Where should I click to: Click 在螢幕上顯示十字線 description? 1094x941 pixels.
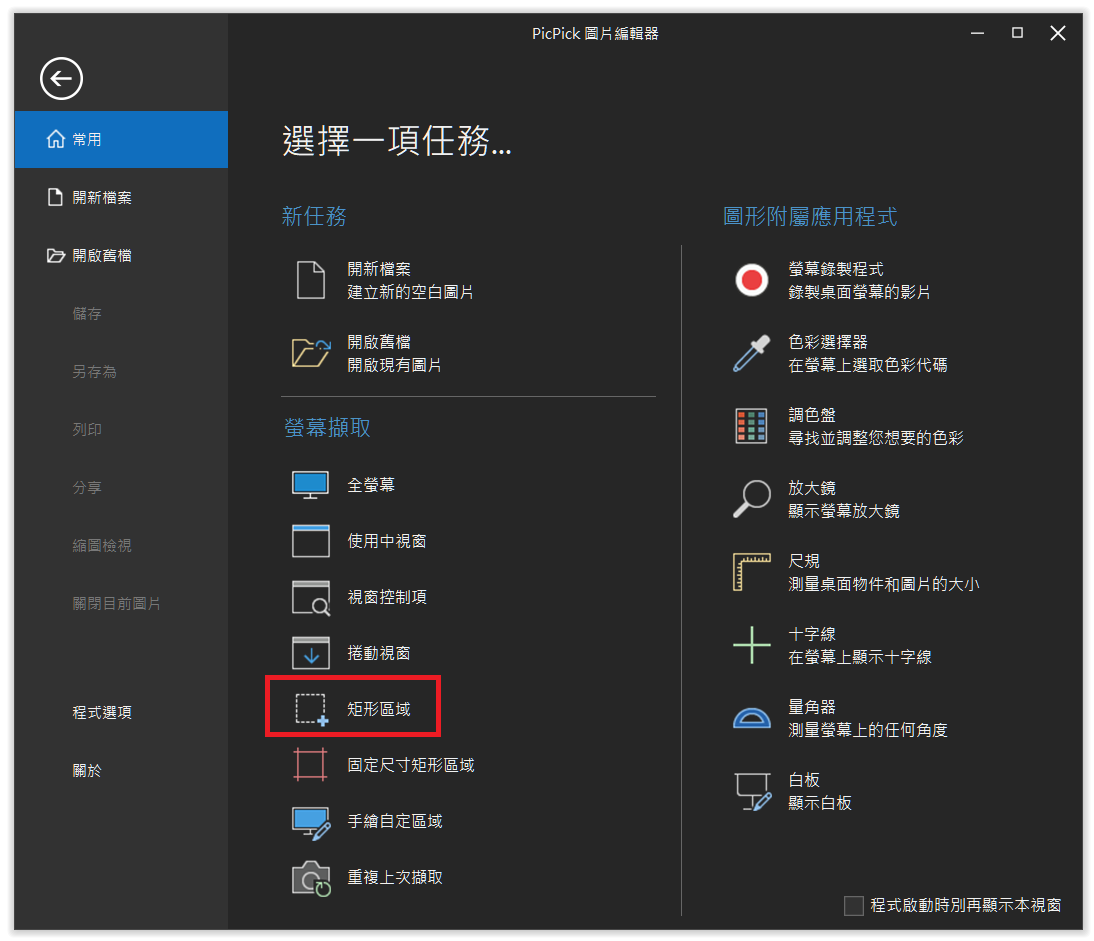860,657
